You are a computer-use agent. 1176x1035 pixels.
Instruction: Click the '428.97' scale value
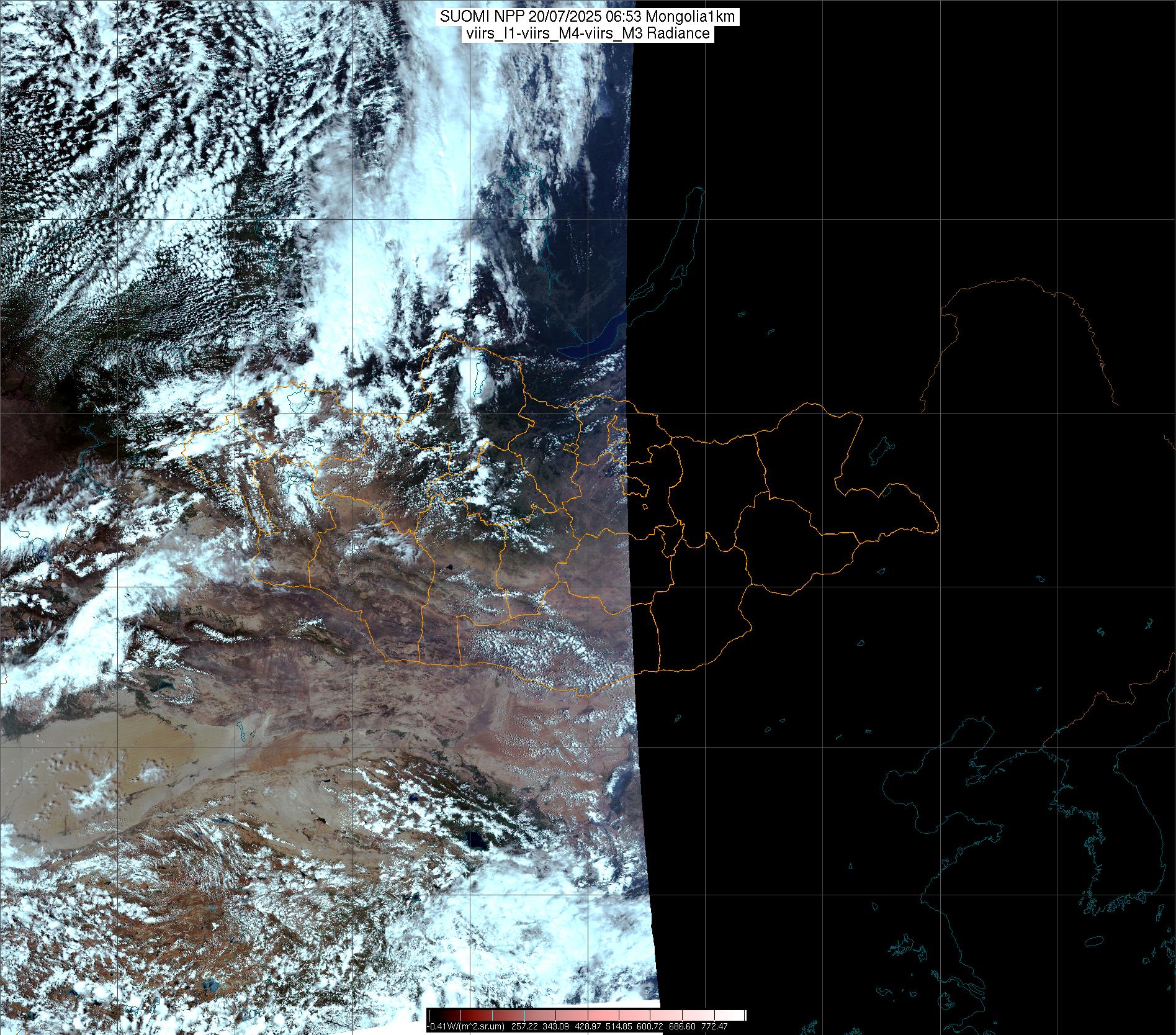pos(588,1026)
